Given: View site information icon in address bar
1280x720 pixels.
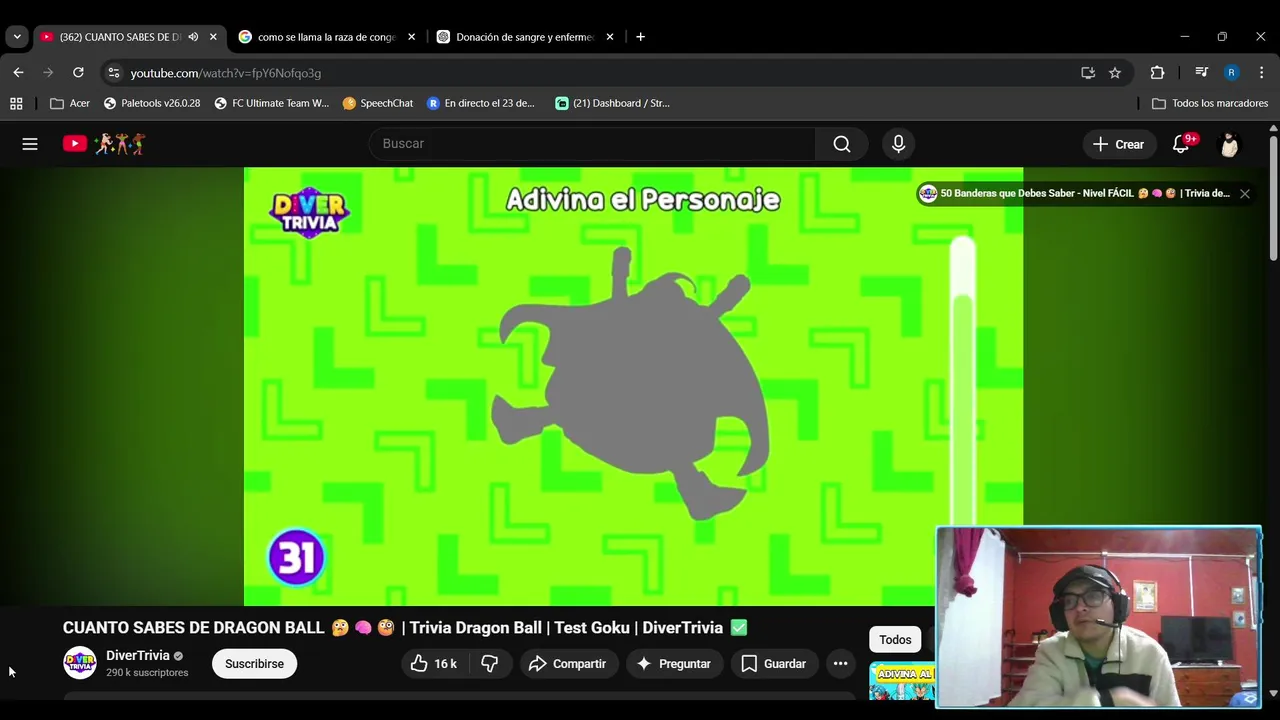Looking at the screenshot, I should pos(114,73).
